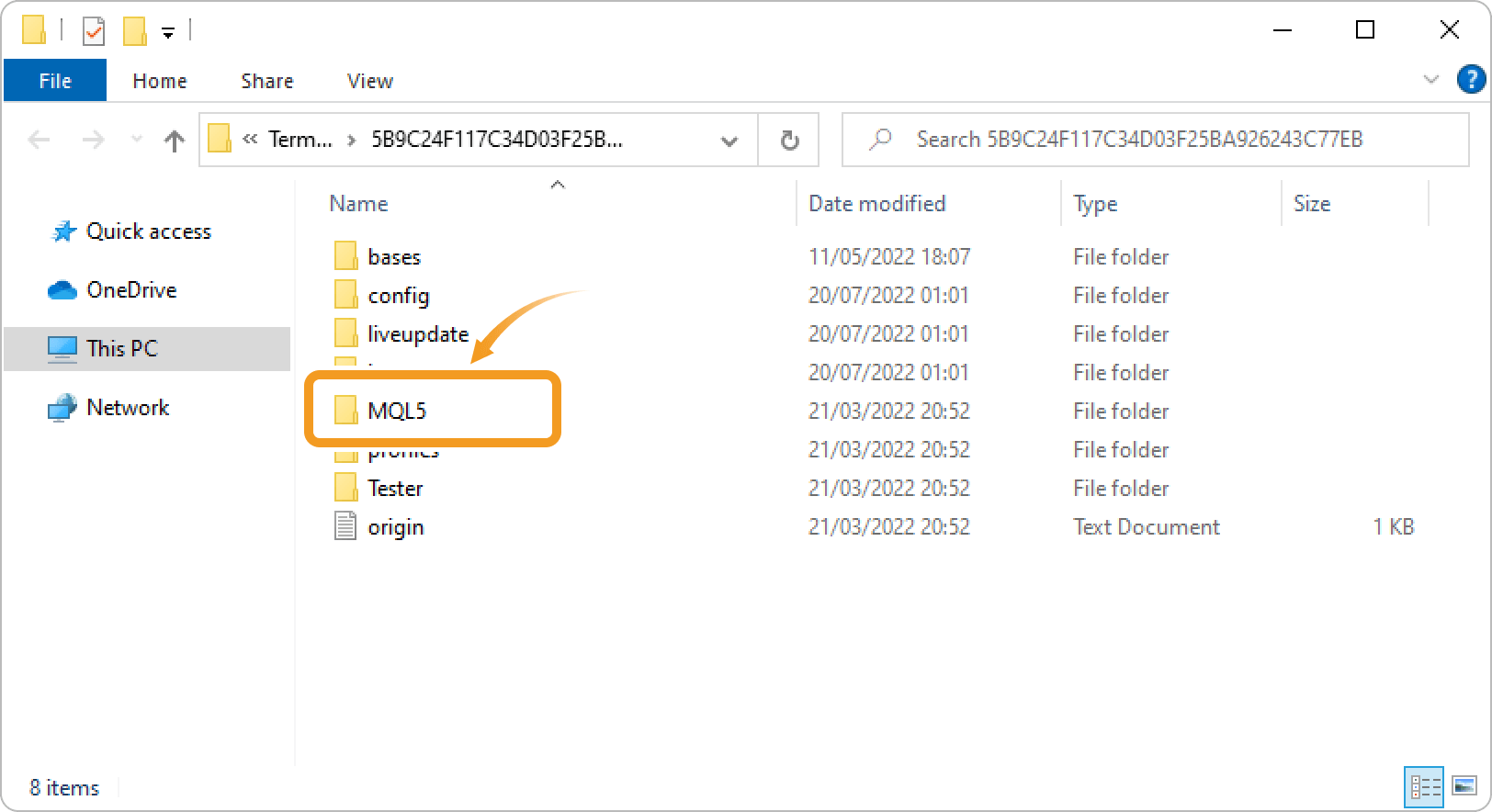This screenshot has width=1492, height=812.
Task: Open the Recent locations dropdown arrow
Action: 137,140
